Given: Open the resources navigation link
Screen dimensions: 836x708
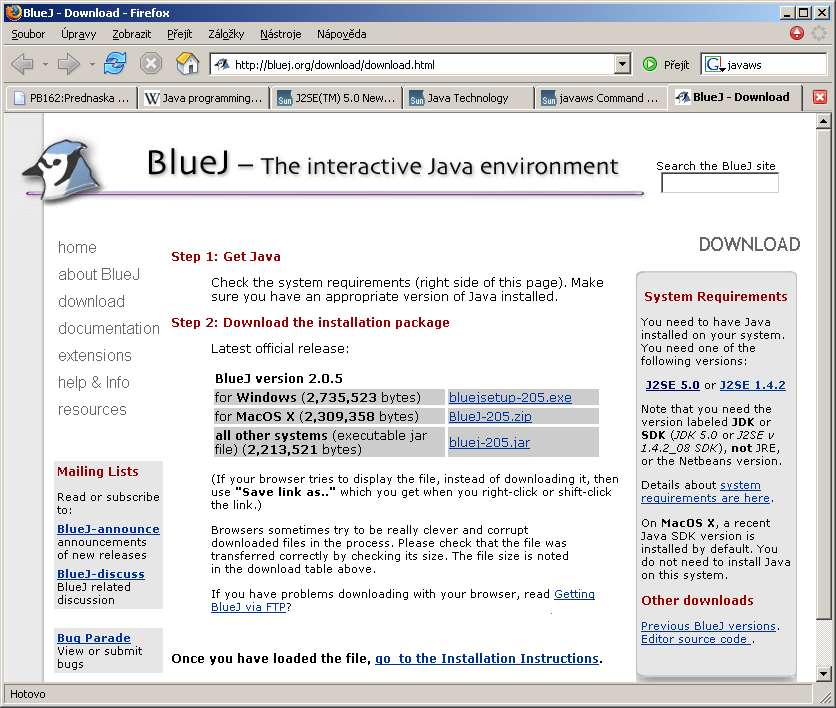Looking at the screenshot, I should pos(92,409).
